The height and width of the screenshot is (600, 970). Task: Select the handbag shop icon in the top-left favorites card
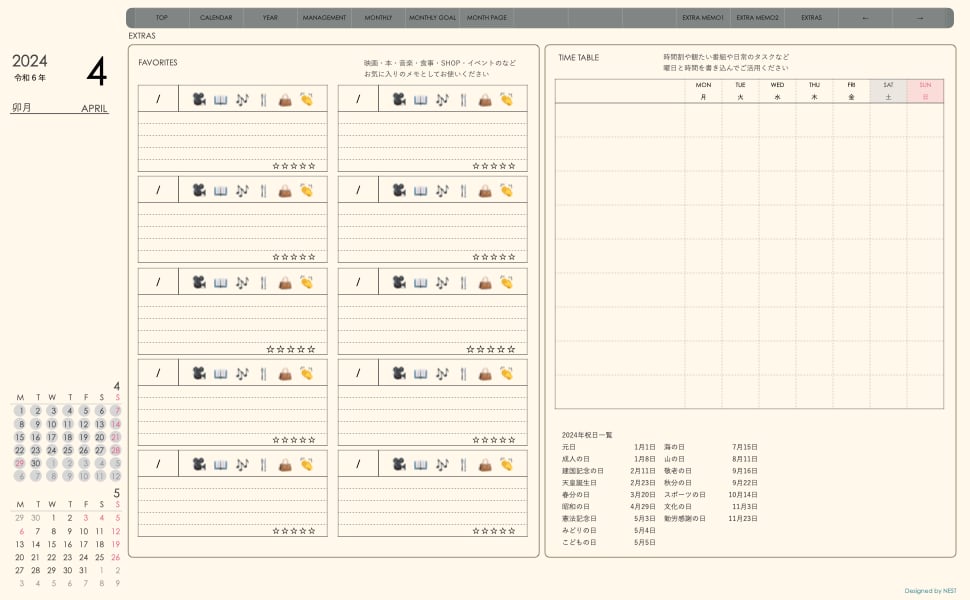285,99
